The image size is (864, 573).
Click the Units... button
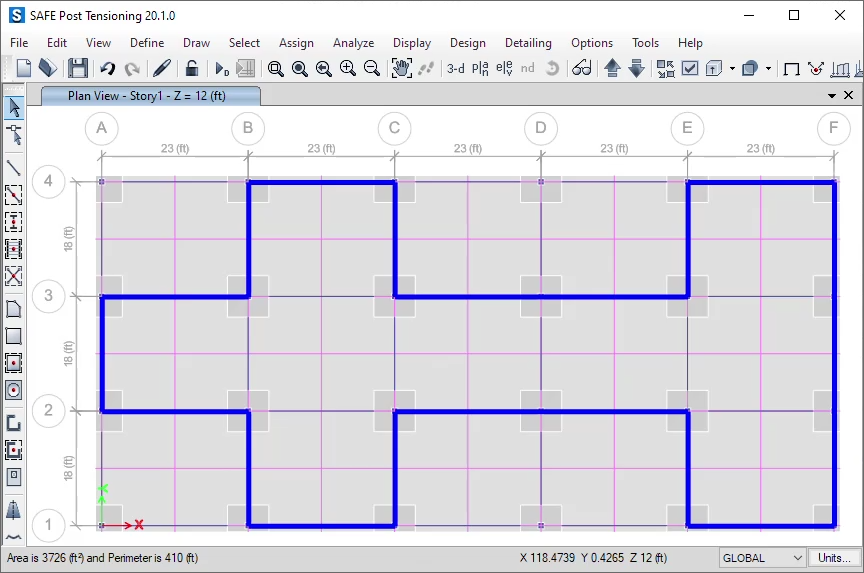[x=834, y=558]
